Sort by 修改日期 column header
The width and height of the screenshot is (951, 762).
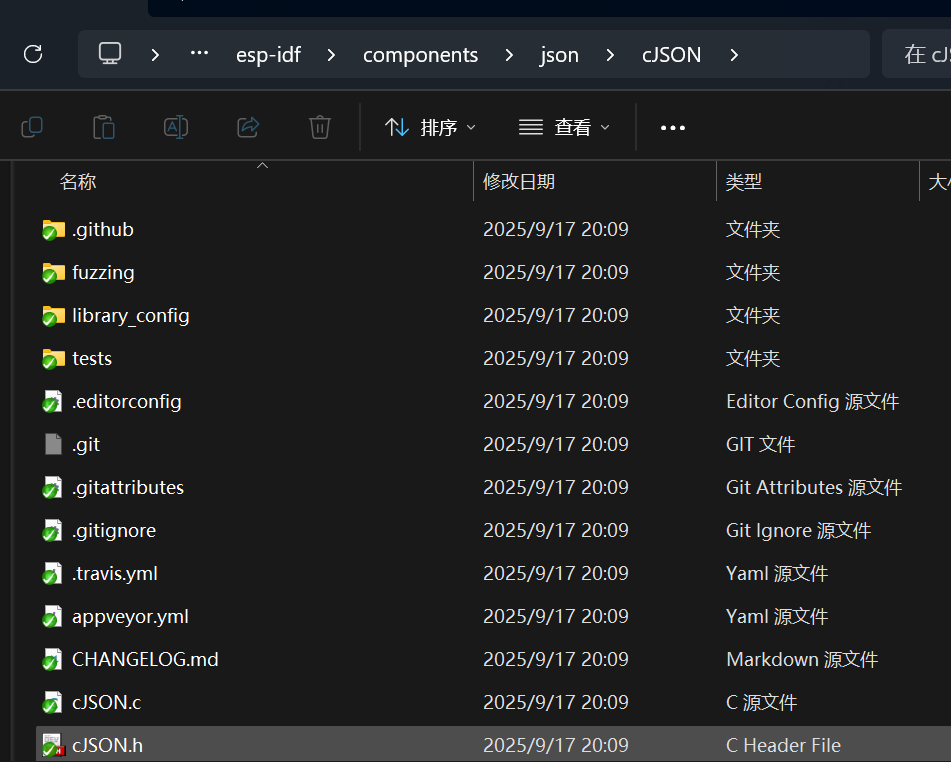coord(519,181)
